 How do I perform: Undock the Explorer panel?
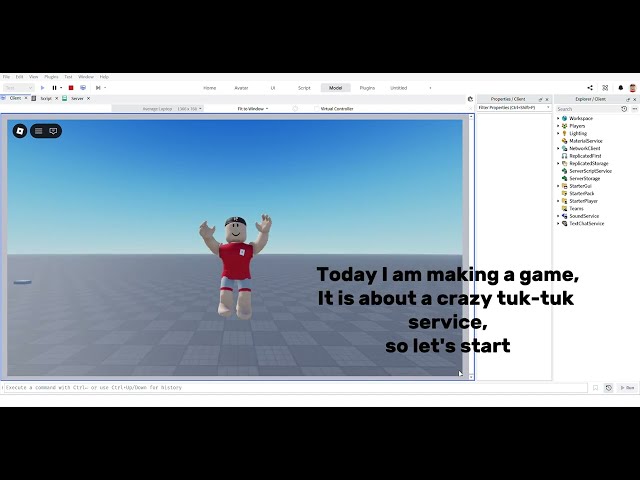pyautogui.click(x=628, y=99)
